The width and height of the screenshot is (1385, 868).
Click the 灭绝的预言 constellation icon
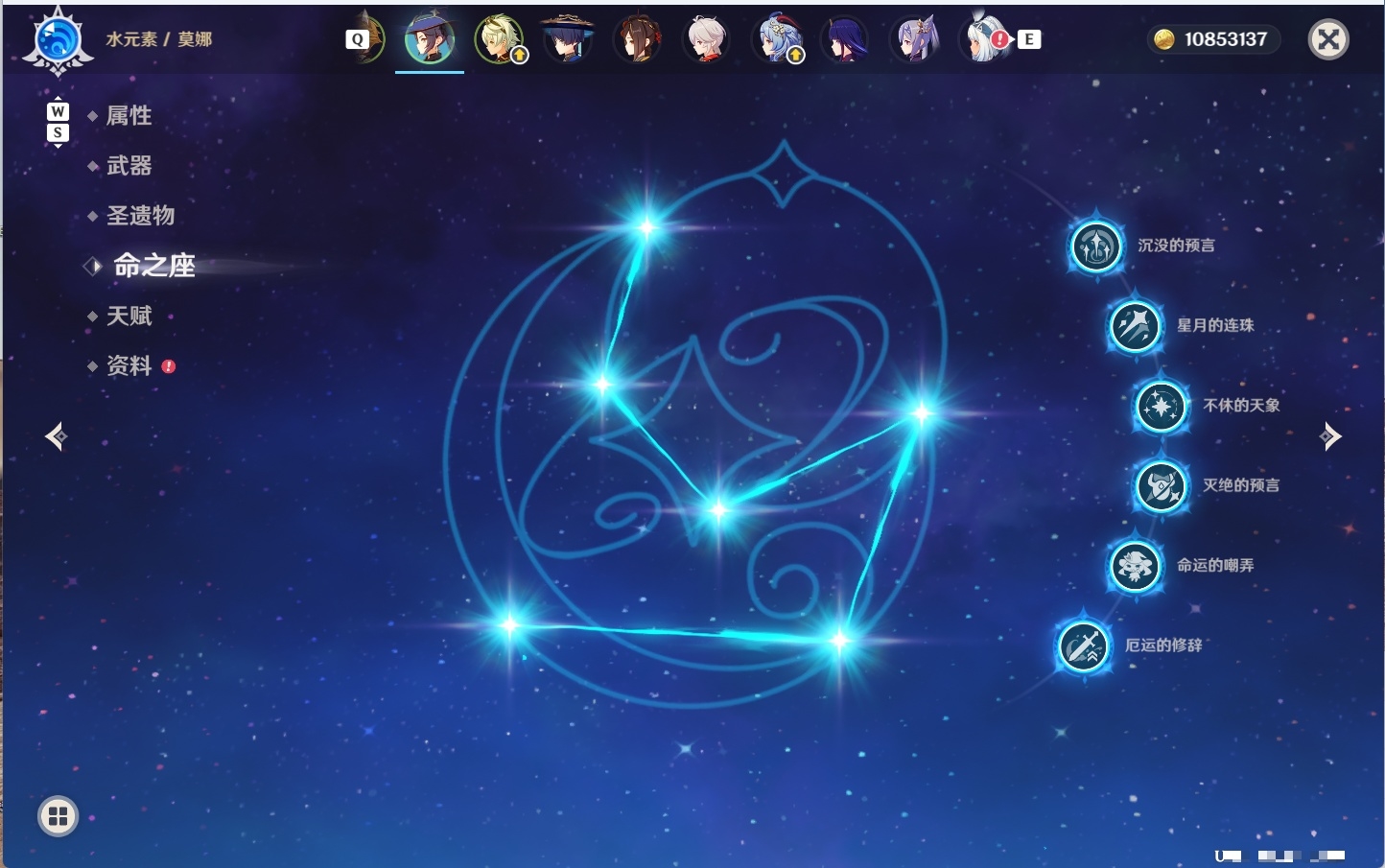(x=1162, y=486)
